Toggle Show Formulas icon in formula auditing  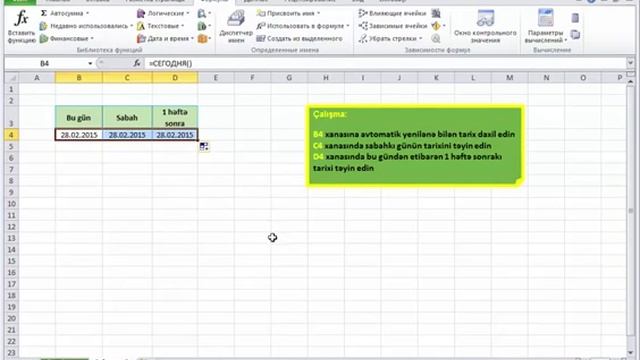(436, 13)
